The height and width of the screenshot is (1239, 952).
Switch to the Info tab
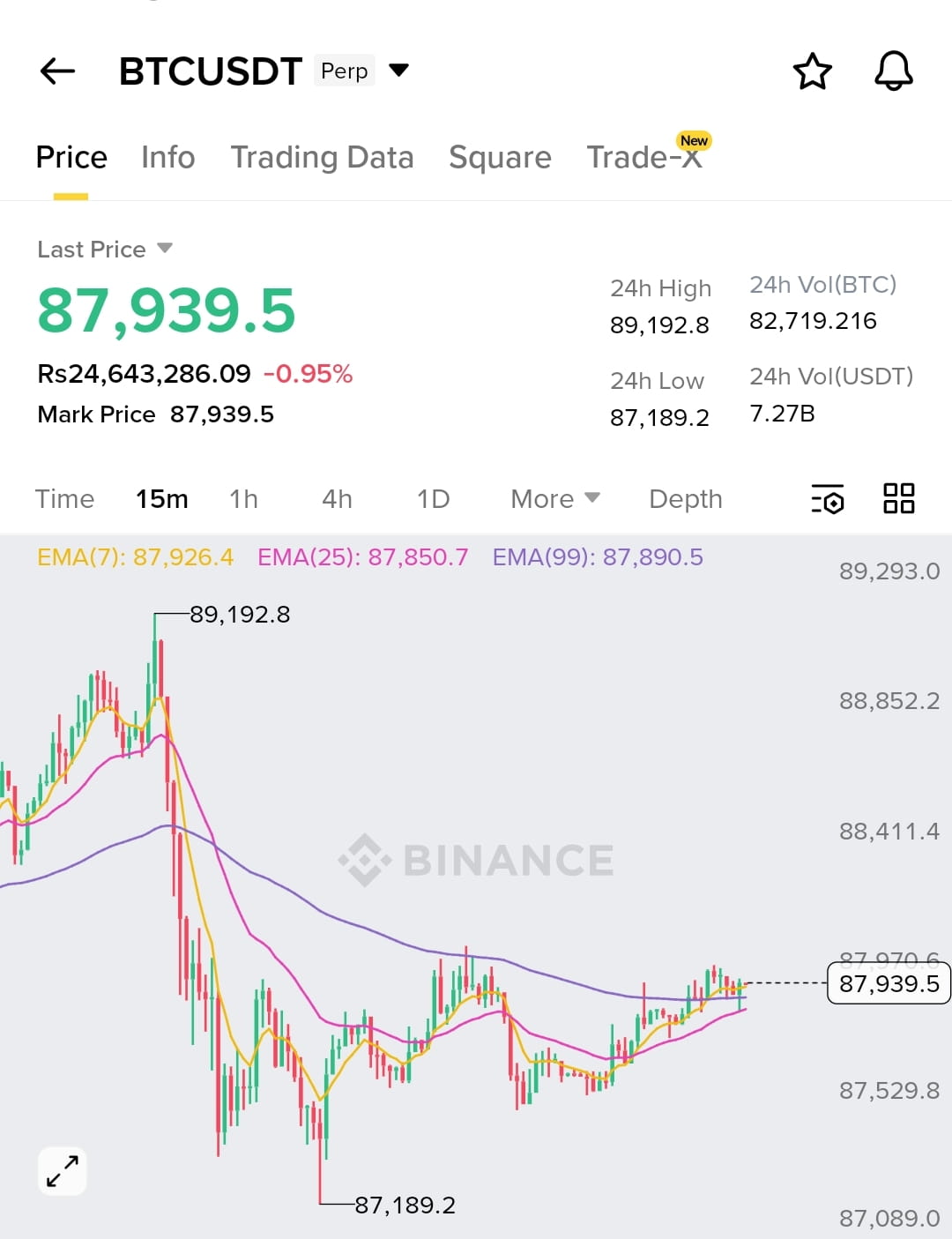coord(167,157)
